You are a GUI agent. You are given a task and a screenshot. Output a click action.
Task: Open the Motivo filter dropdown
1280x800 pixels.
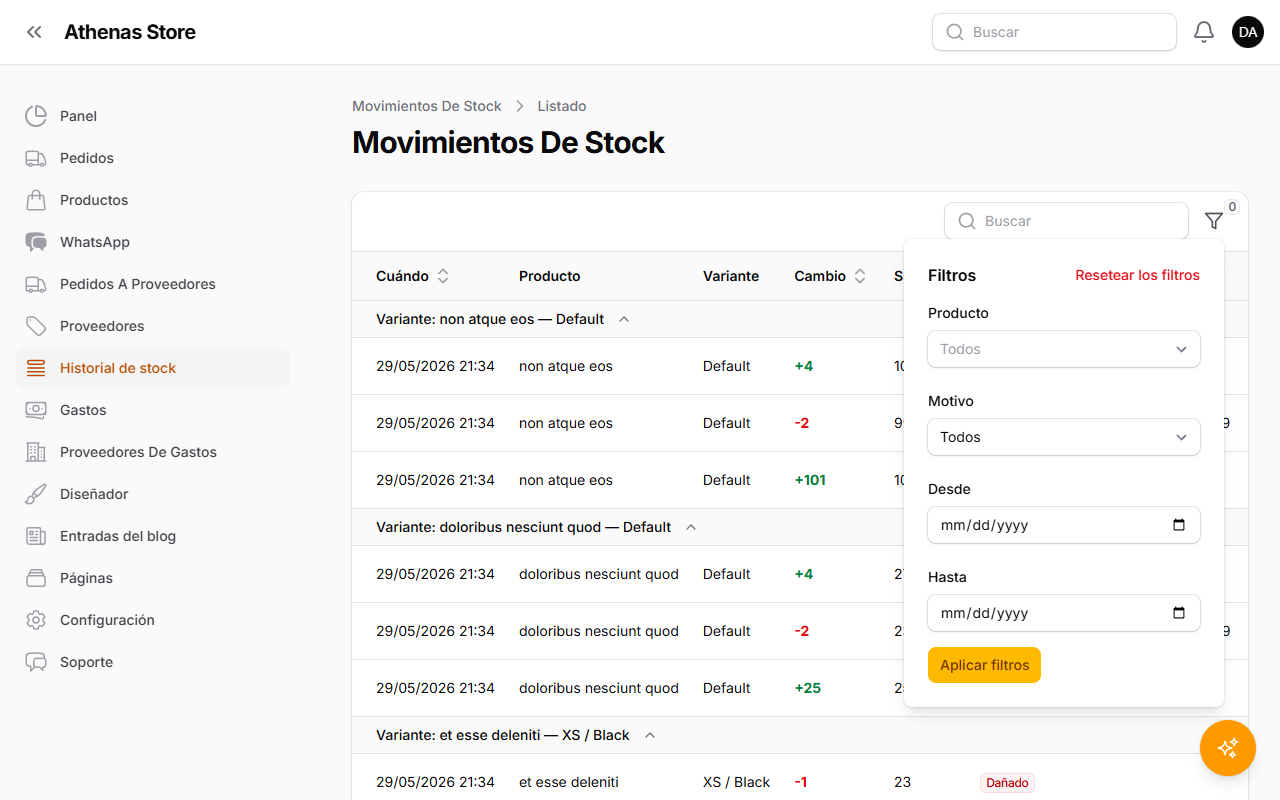pos(1064,437)
